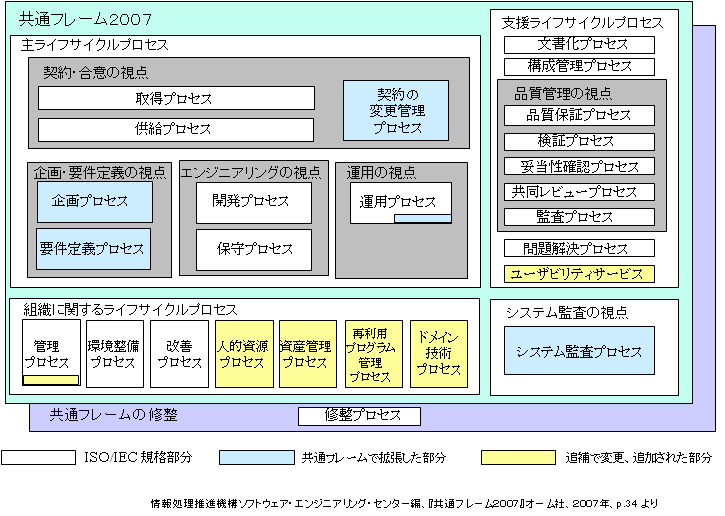
Task: Click the white ISO/IEC 規格部分 legend swatch
Action: click(x=39, y=457)
